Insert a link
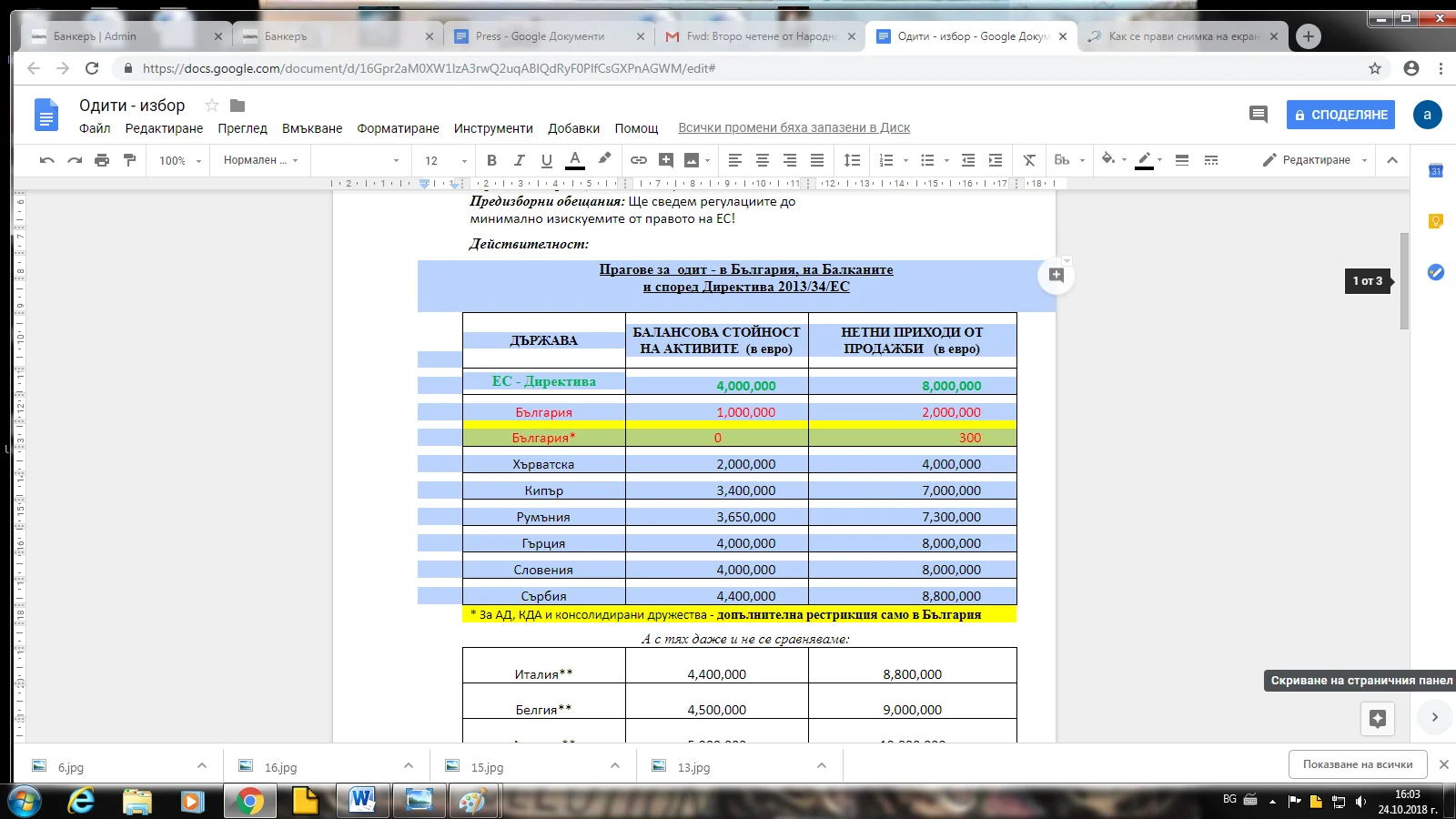Image resolution: width=1456 pixels, height=819 pixels. click(x=639, y=160)
